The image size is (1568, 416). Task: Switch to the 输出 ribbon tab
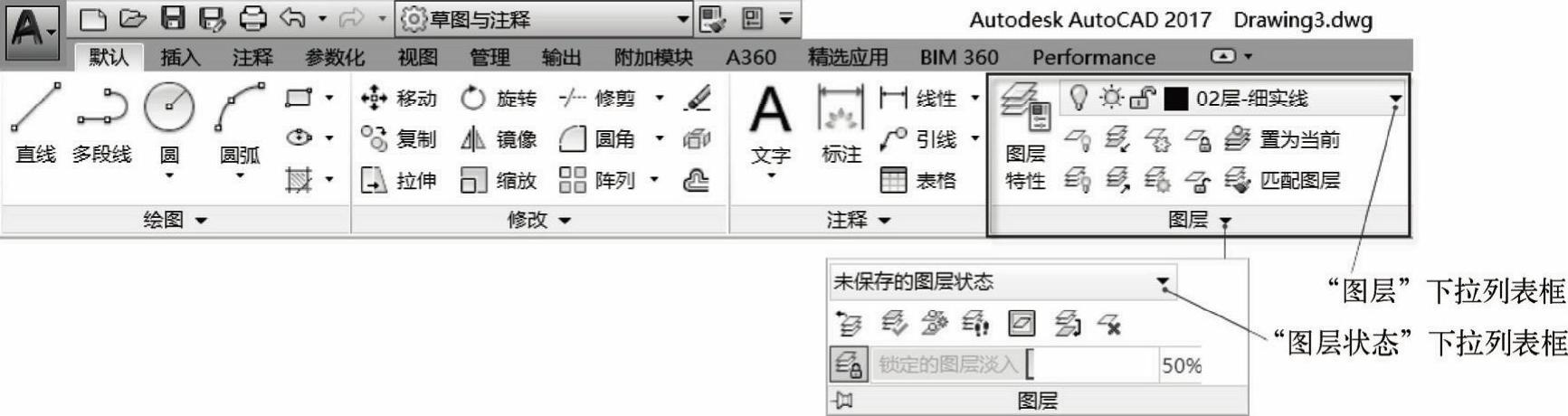[x=561, y=57]
